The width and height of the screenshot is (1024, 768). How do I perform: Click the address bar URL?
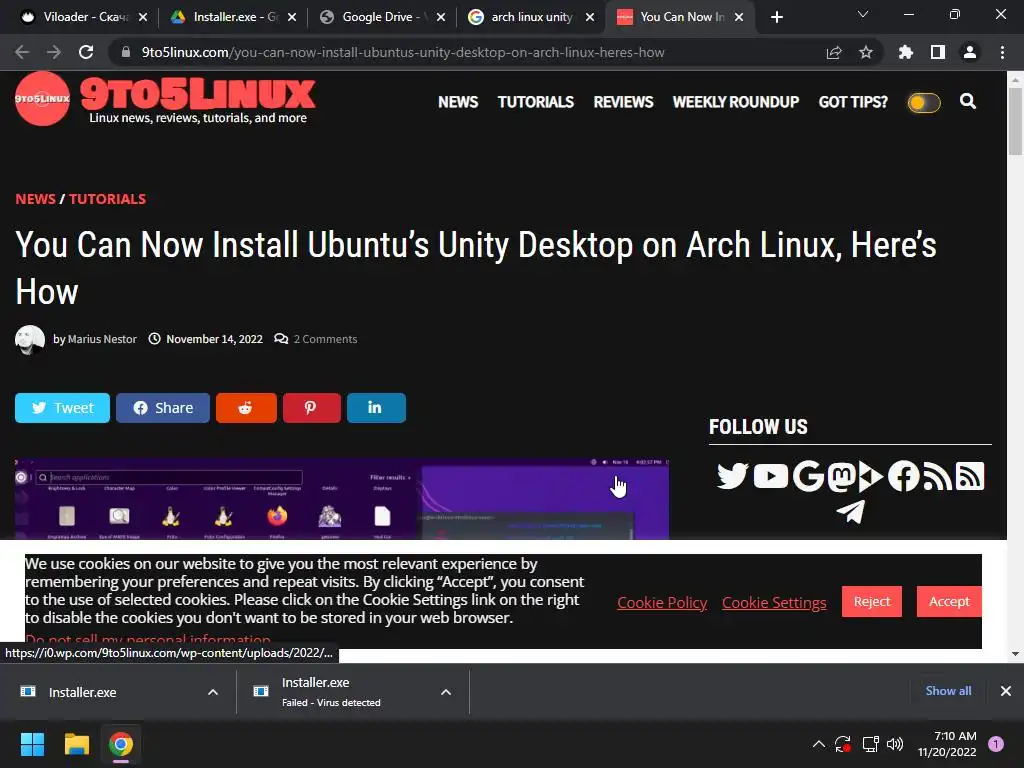403,52
